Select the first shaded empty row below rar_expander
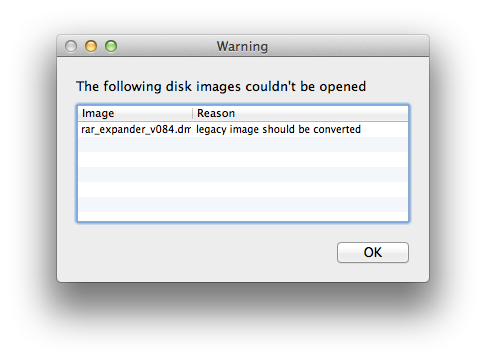This screenshot has width=486, height=361. click(x=243, y=144)
